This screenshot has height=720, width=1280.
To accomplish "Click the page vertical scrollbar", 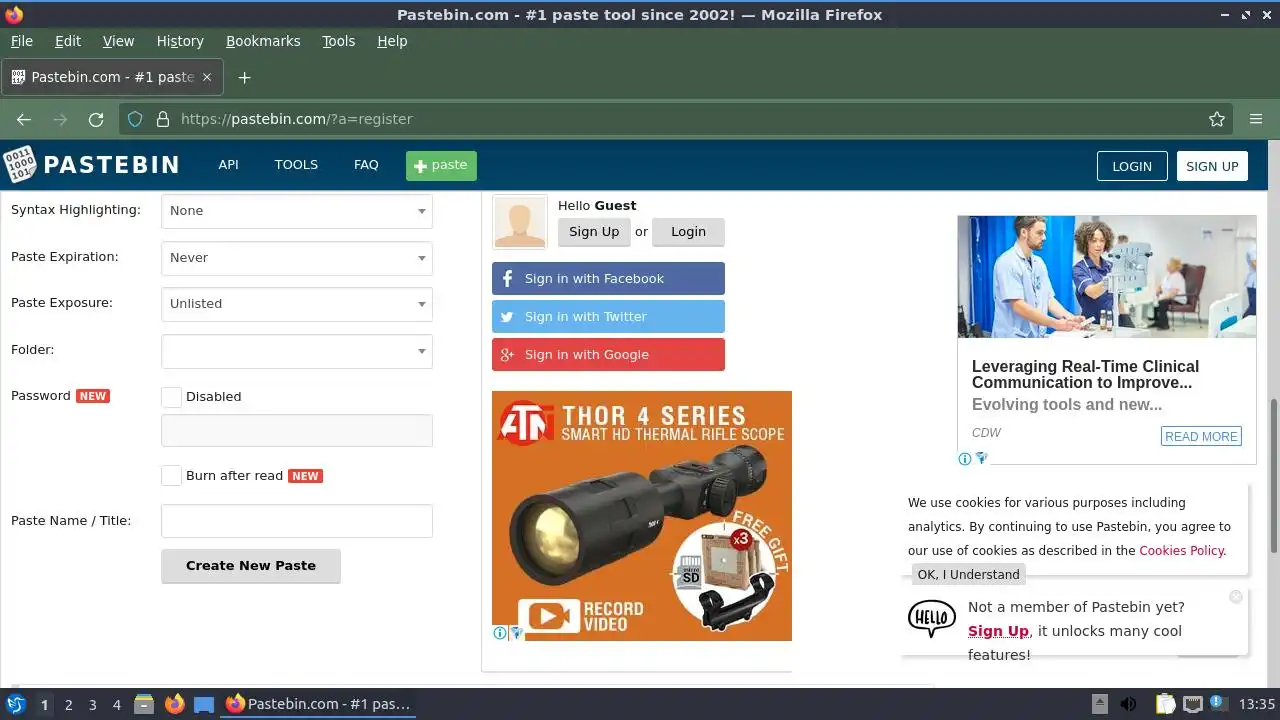I will (1273, 475).
